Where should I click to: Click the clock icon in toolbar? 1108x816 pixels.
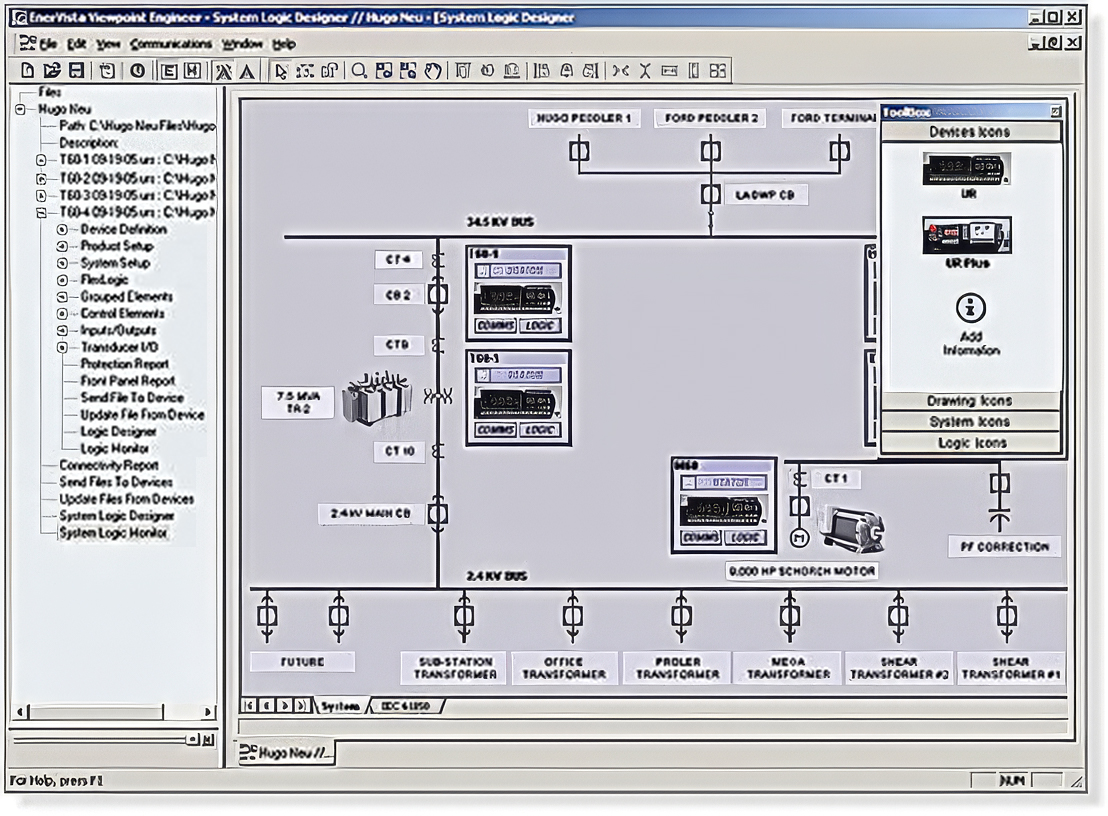(138, 71)
